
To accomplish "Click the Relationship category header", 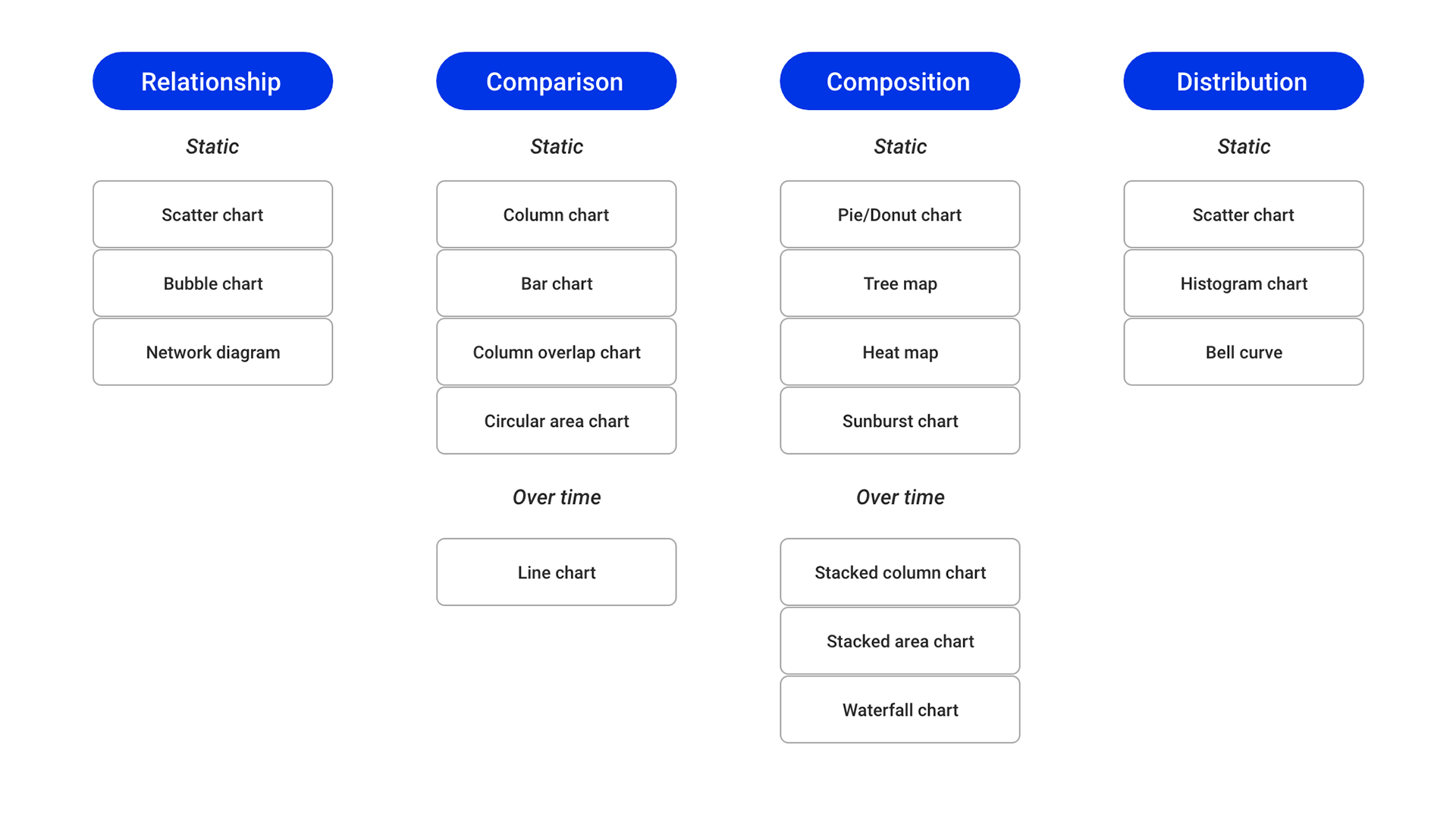I will (x=212, y=81).
